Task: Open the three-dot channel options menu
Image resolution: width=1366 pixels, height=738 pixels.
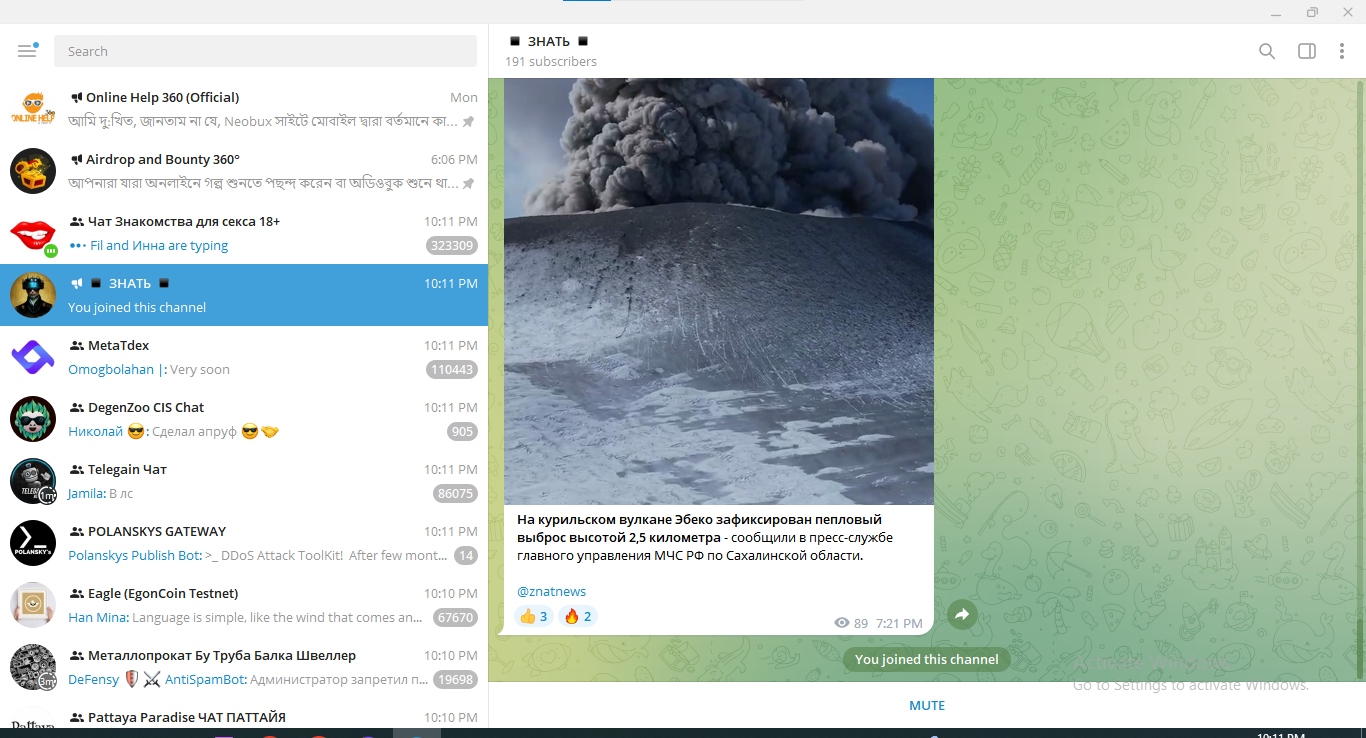Action: tap(1341, 51)
